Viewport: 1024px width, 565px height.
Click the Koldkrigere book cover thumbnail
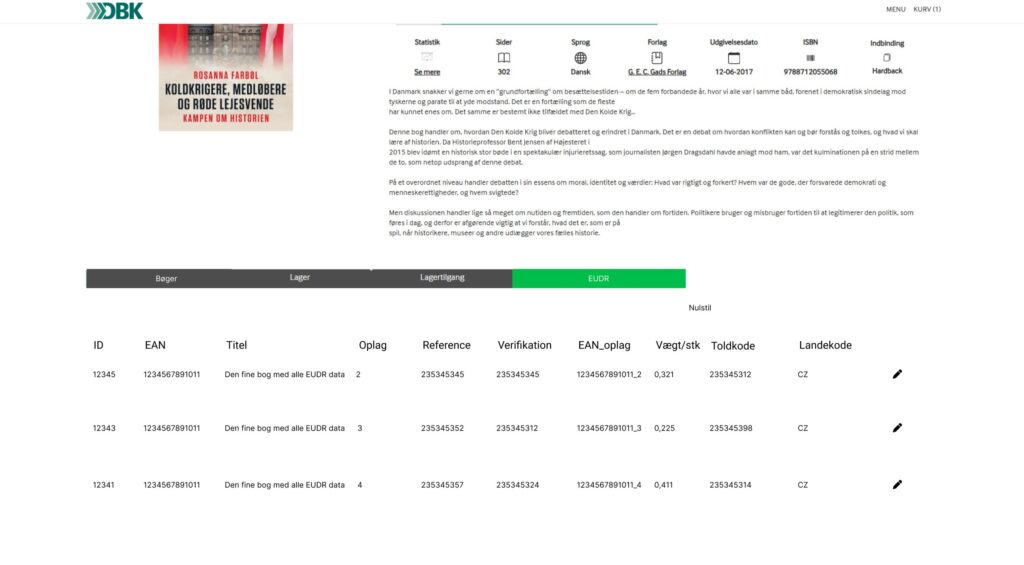tap(226, 77)
